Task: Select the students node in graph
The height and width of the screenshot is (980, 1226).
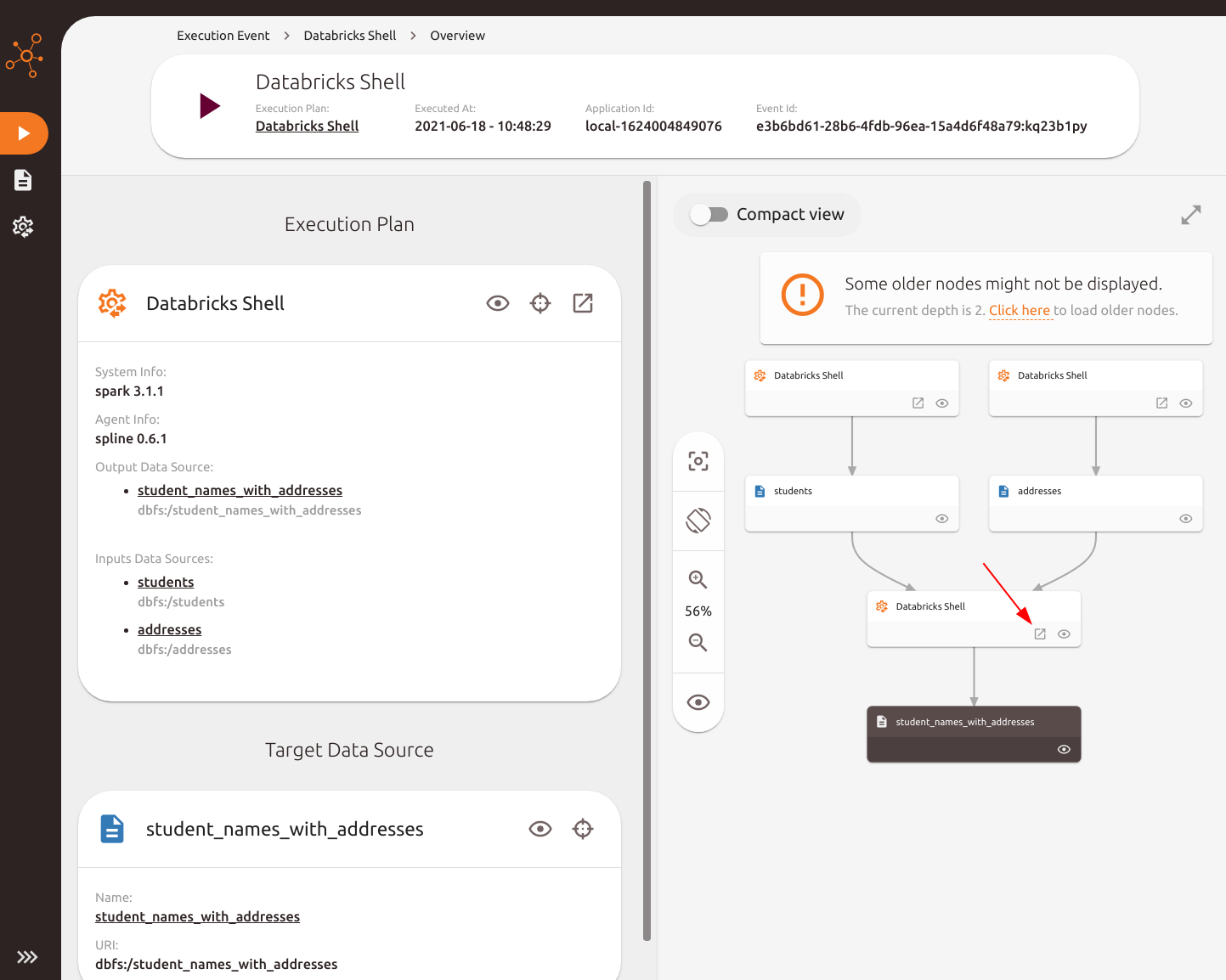Action: point(852,504)
